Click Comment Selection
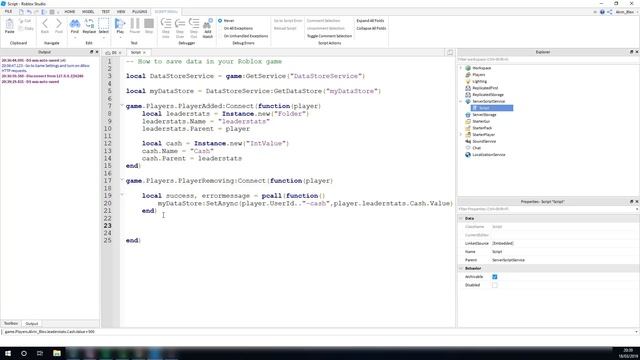The height and width of the screenshot is (360, 640). [x=323, y=20]
